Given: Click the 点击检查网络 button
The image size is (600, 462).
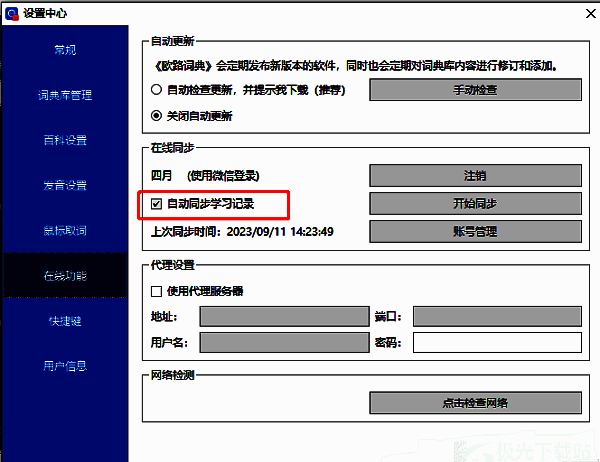Looking at the screenshot, I should click(x=475, y=403).
